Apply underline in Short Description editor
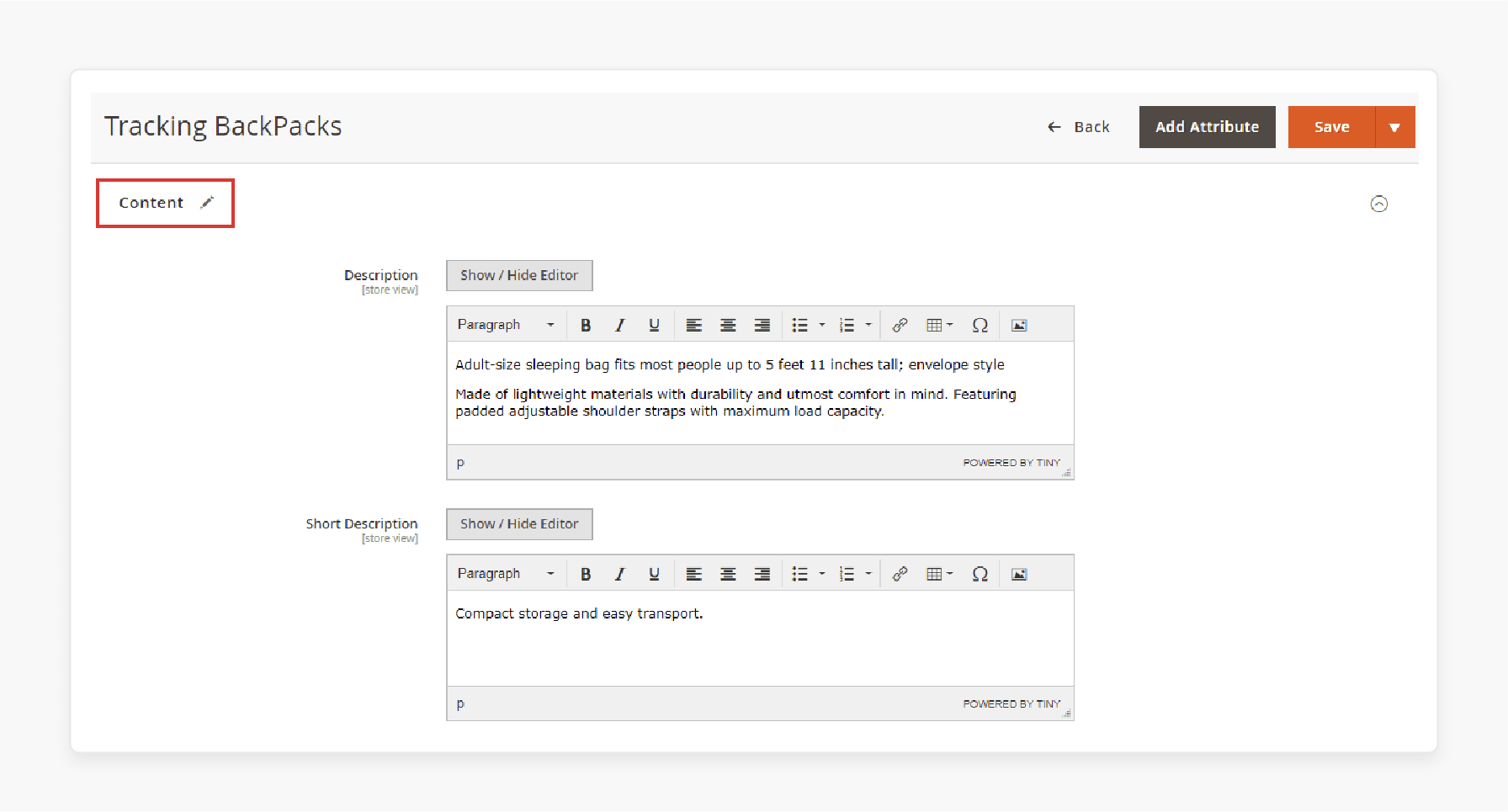This screenshot has width=1508, height=812. [x=654, y=574]
